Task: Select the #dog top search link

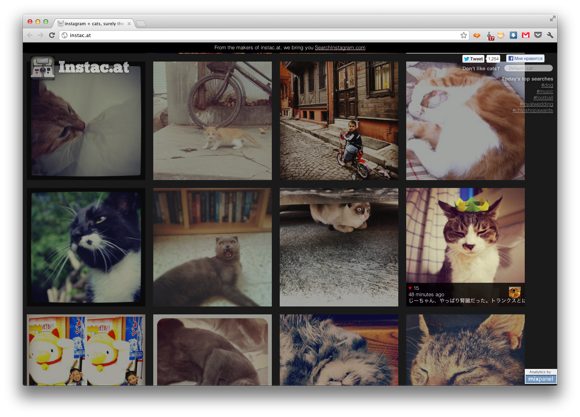Action: click(547, 85)
